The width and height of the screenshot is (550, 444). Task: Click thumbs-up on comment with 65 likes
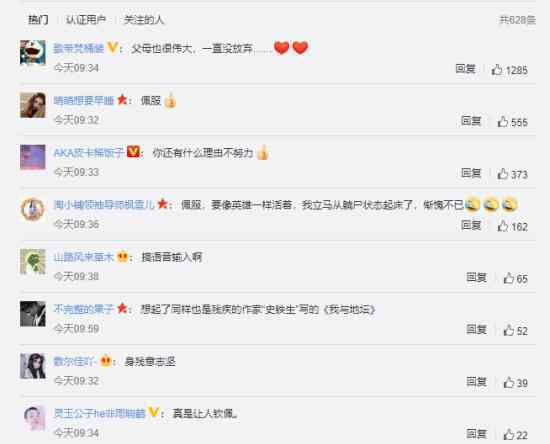tap(509, 278)
